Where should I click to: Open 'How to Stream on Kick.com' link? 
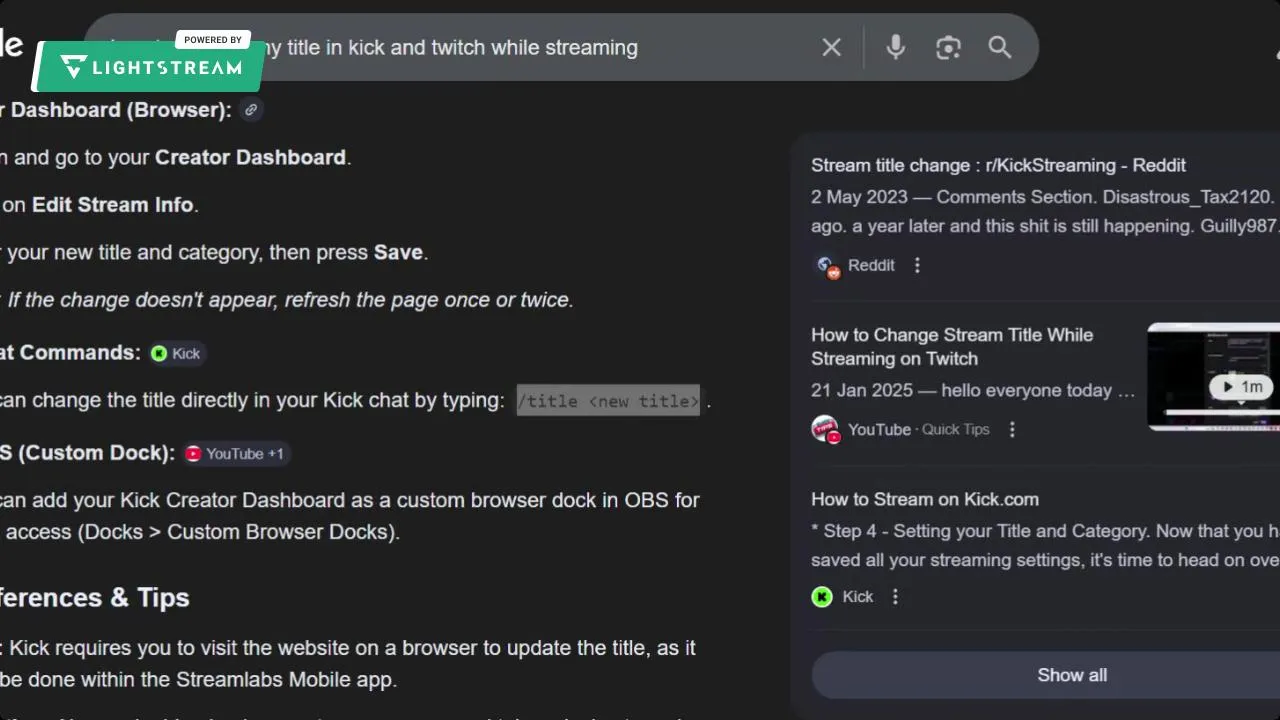pyautogui.click(x=924, y=499)
